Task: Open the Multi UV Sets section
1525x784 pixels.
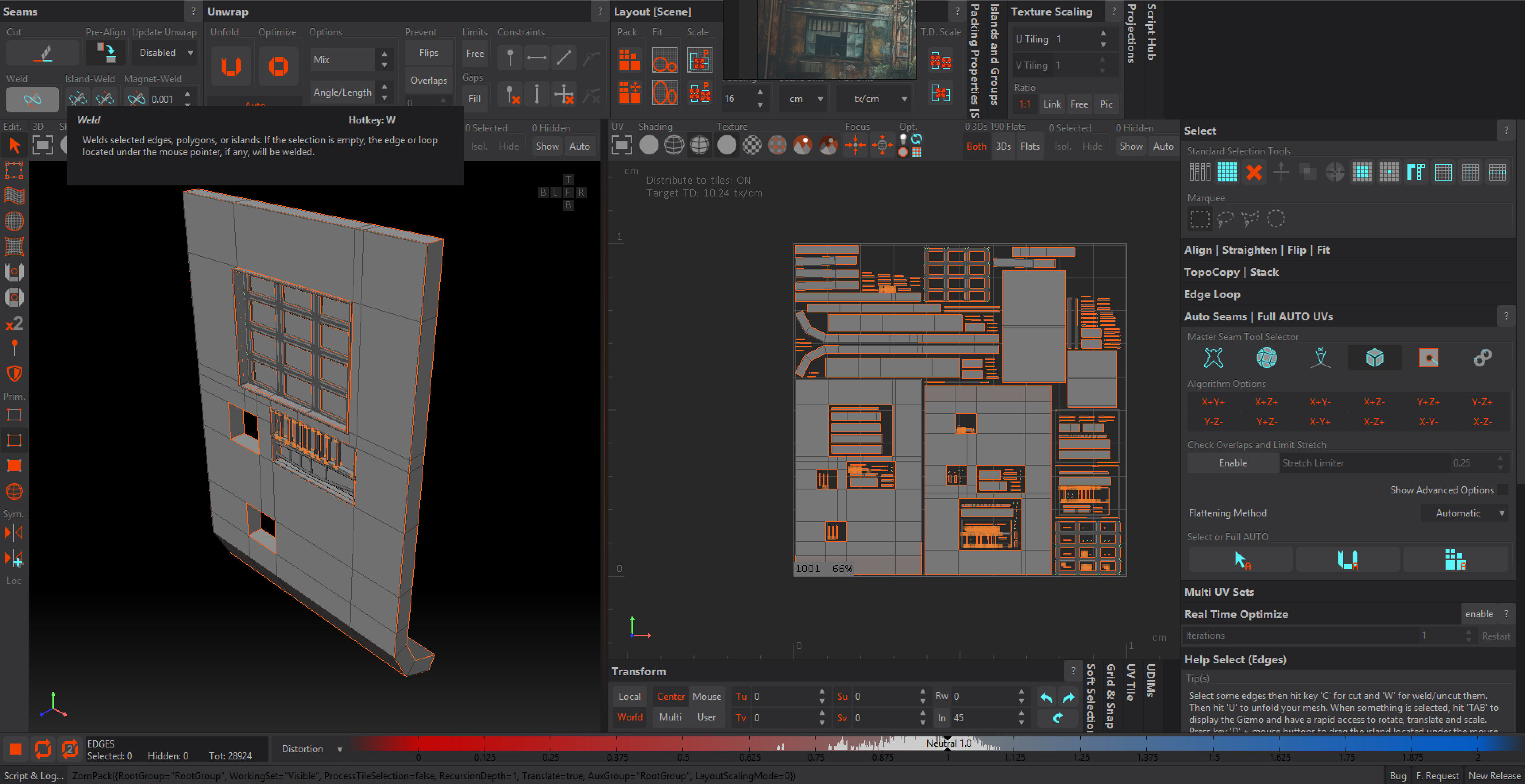Action: (1219, 592)
